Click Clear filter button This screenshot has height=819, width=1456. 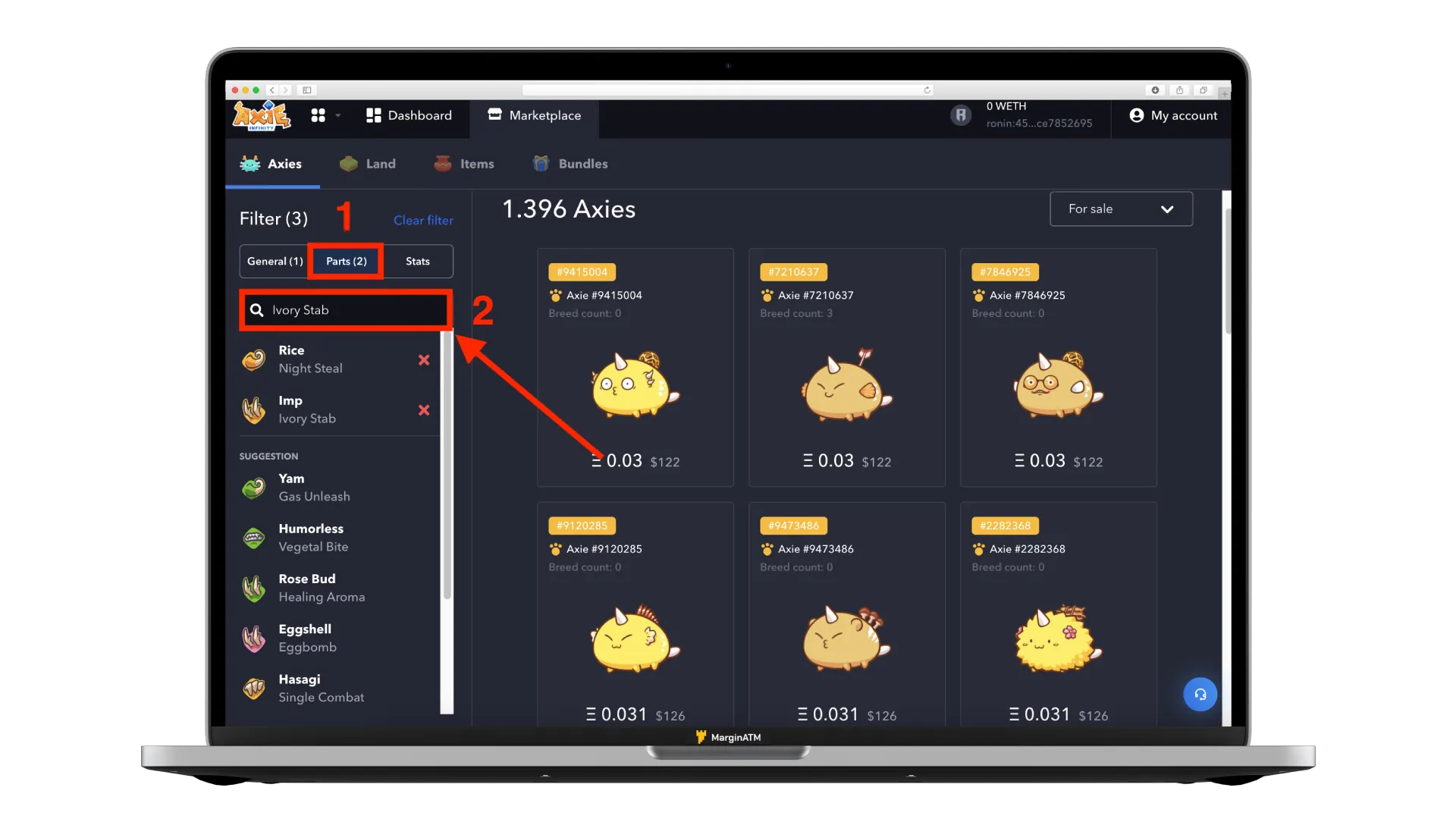422,219
